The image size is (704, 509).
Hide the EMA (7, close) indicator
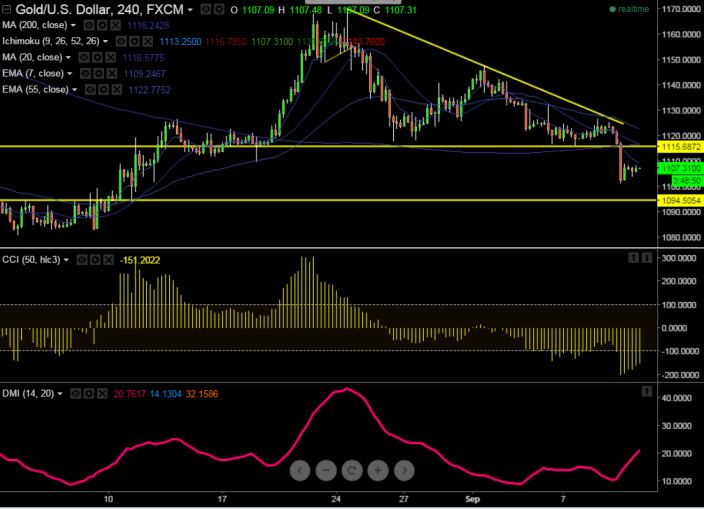click(x=85, y=74)
